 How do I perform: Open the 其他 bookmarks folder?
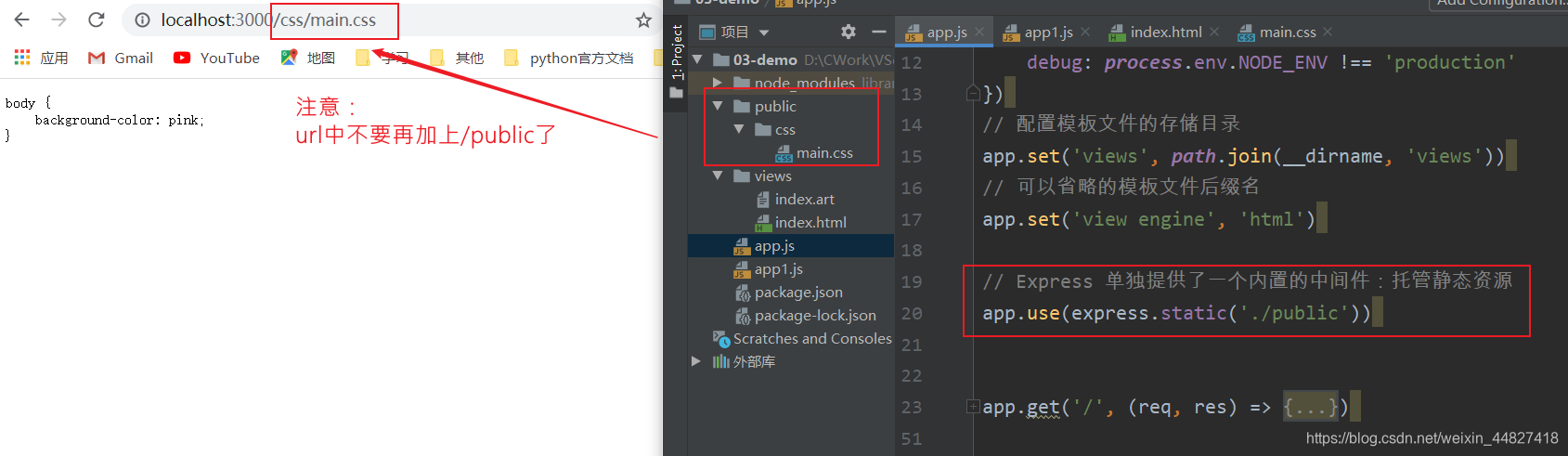[457, 58]
